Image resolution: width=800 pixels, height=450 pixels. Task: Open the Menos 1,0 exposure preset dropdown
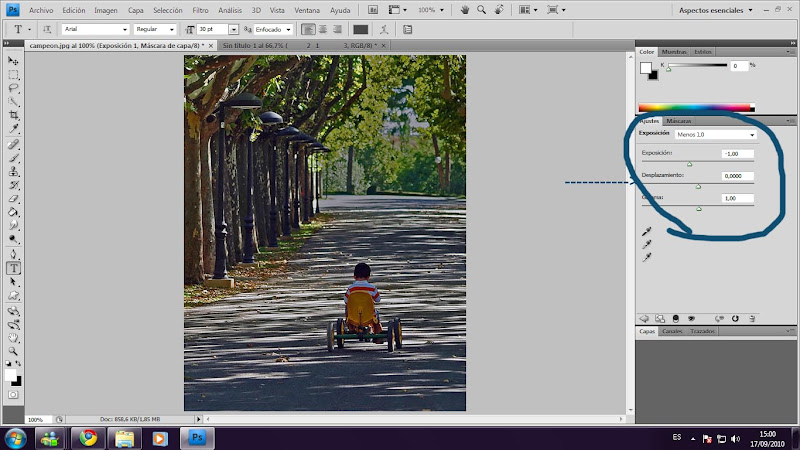[715, 134]
